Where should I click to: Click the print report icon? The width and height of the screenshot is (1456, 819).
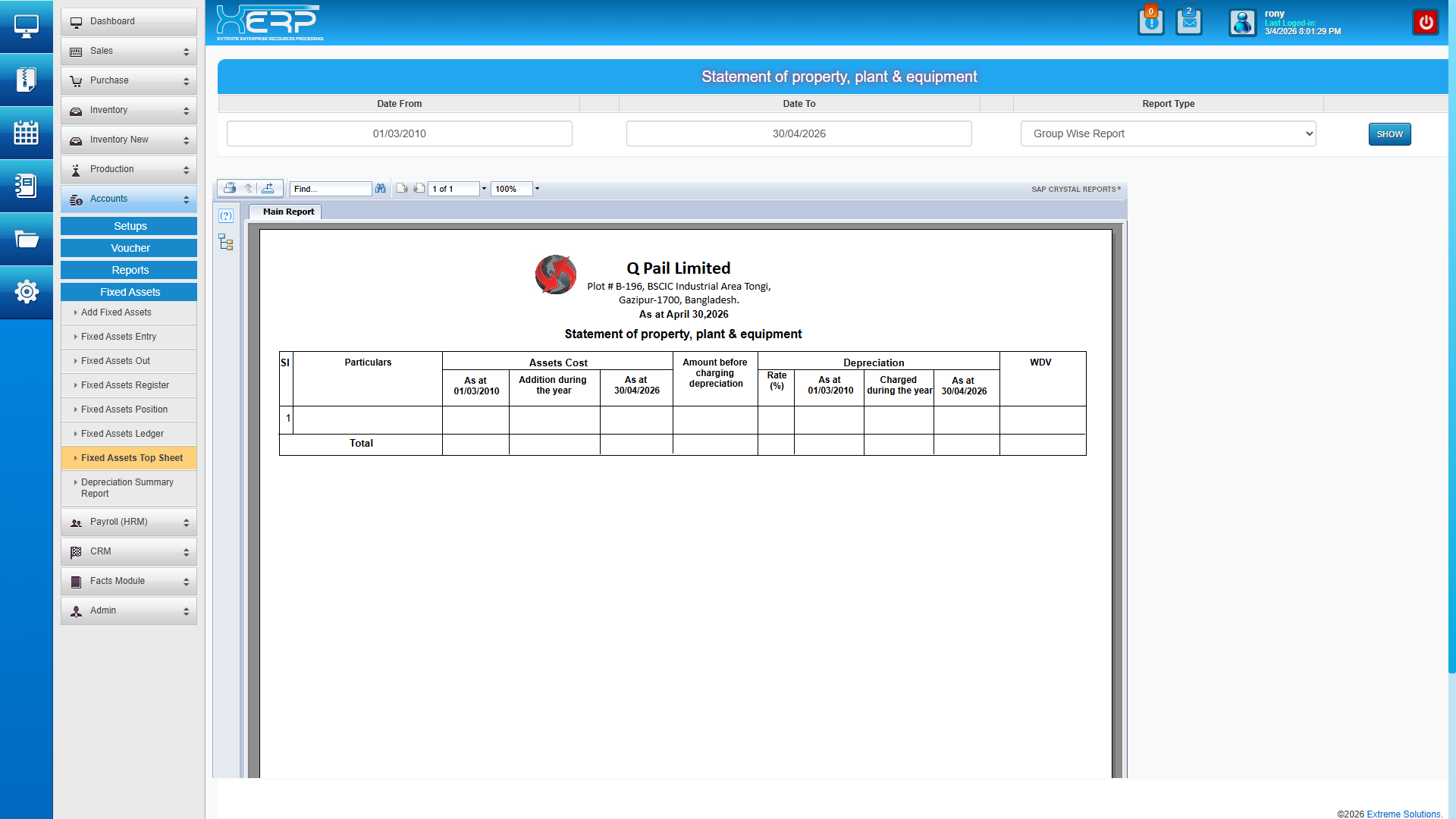[x=229, y=188]
